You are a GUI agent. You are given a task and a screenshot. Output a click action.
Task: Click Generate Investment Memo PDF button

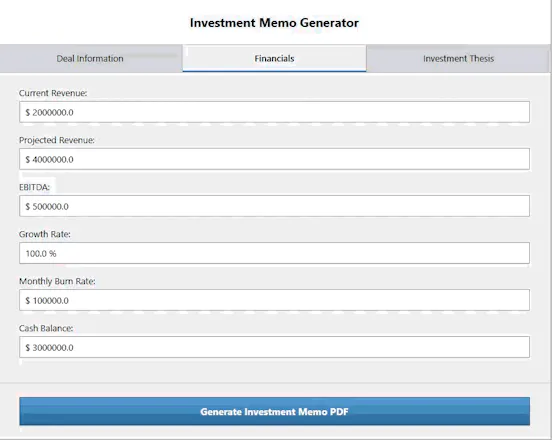point(274,411)
